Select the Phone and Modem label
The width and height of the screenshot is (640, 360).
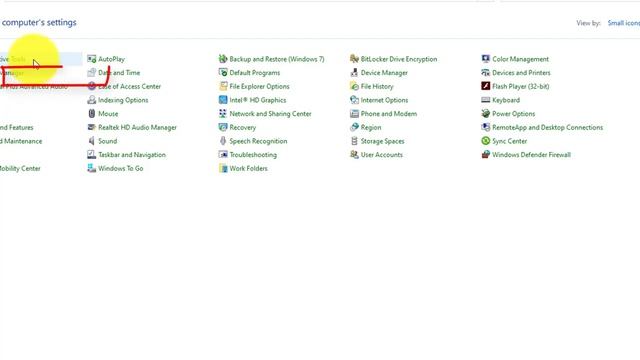[389, 113]
